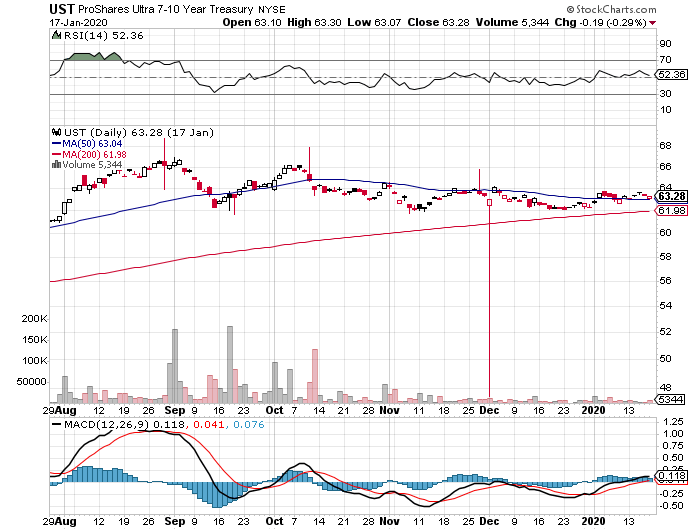Click the Close 63.28 value in header
Screen dimensions: 700x530
coord(438,22)
